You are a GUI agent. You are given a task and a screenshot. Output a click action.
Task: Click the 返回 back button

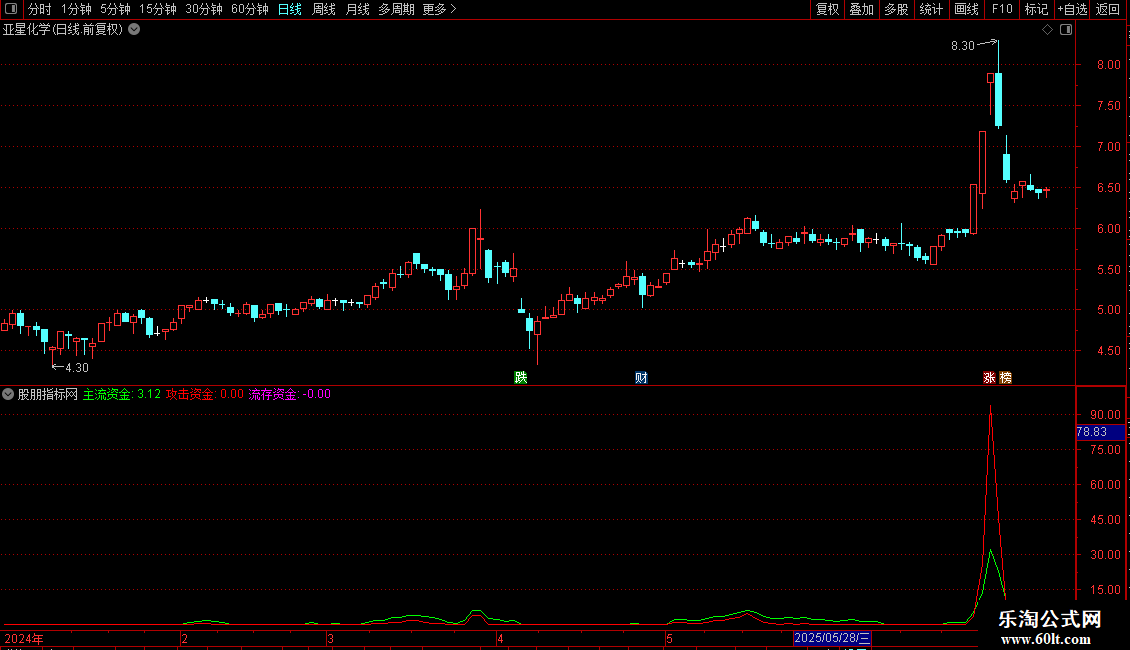(x=1108, y=9)
